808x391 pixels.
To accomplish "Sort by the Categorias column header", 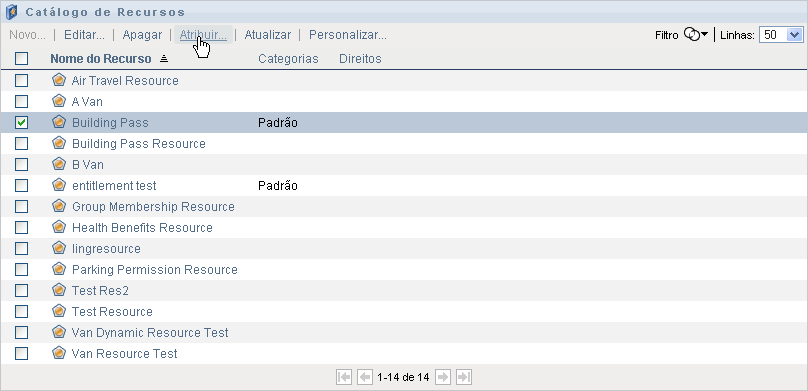I will coord(288,59).
